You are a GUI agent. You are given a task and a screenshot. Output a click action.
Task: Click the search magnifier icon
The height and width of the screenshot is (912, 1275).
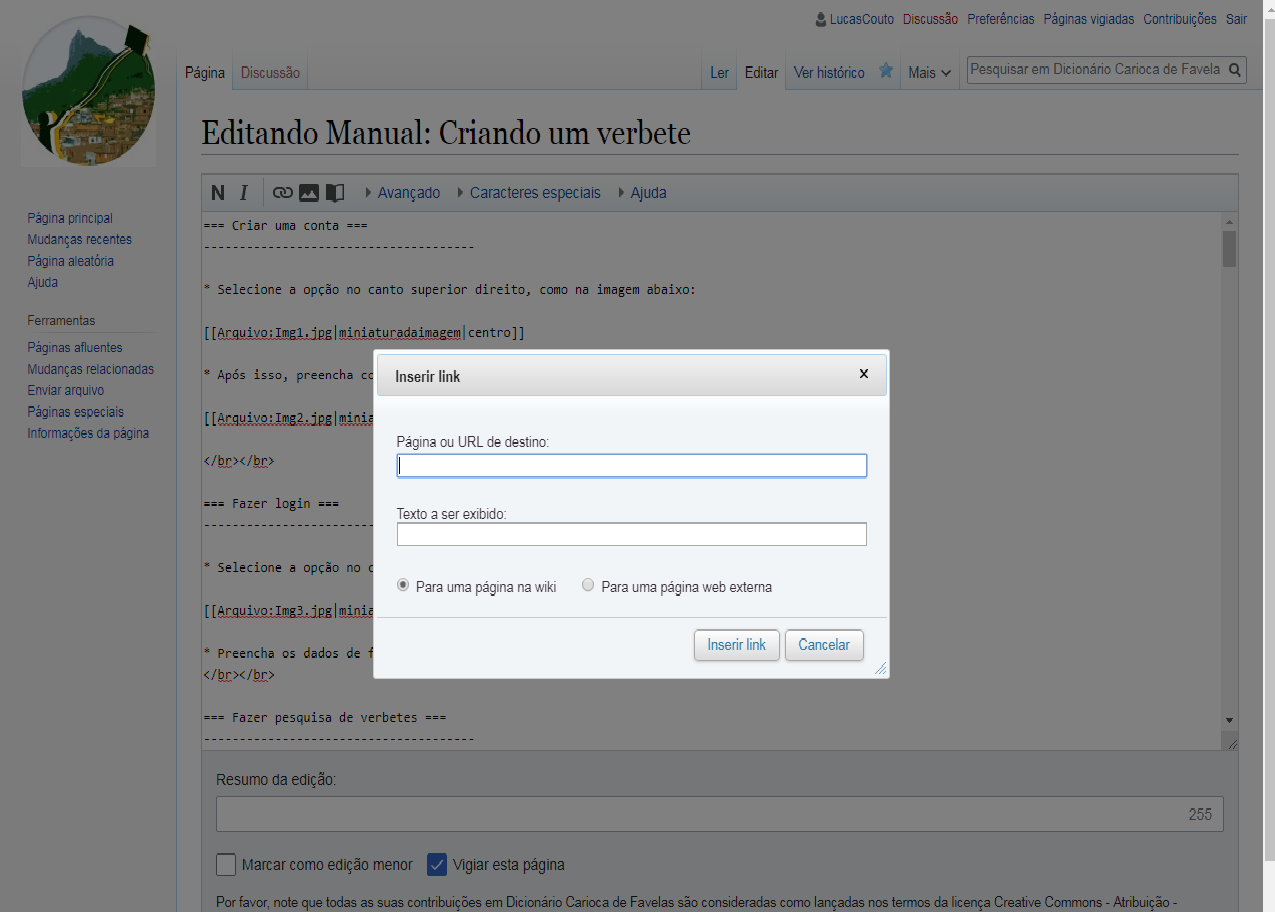[1235, 70]
